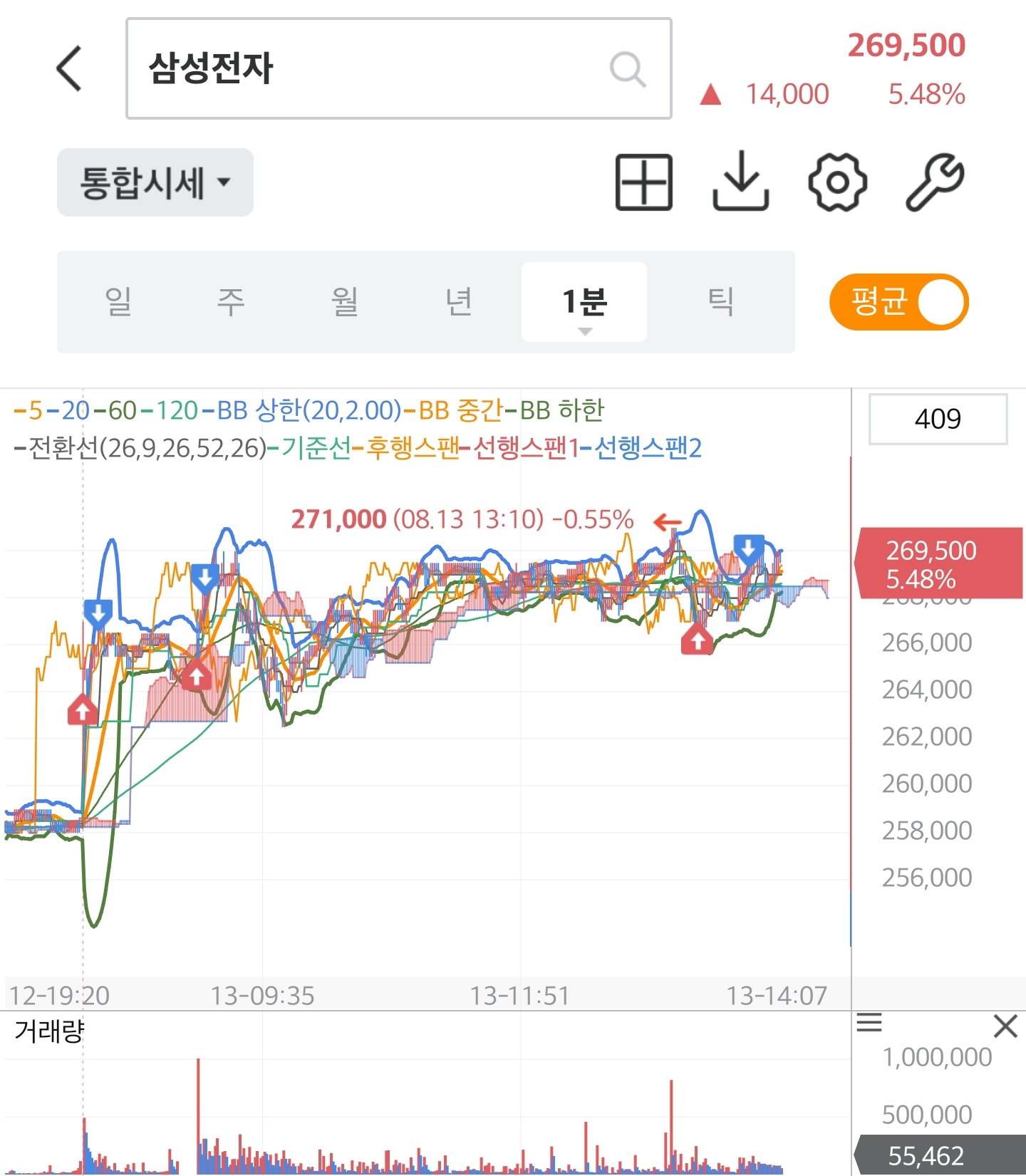Image resolution: width=1026 pixels, height=1176 pixels.
Task: Go back using the left arrow
Action: pyautogui.click(x=69, y=69)
